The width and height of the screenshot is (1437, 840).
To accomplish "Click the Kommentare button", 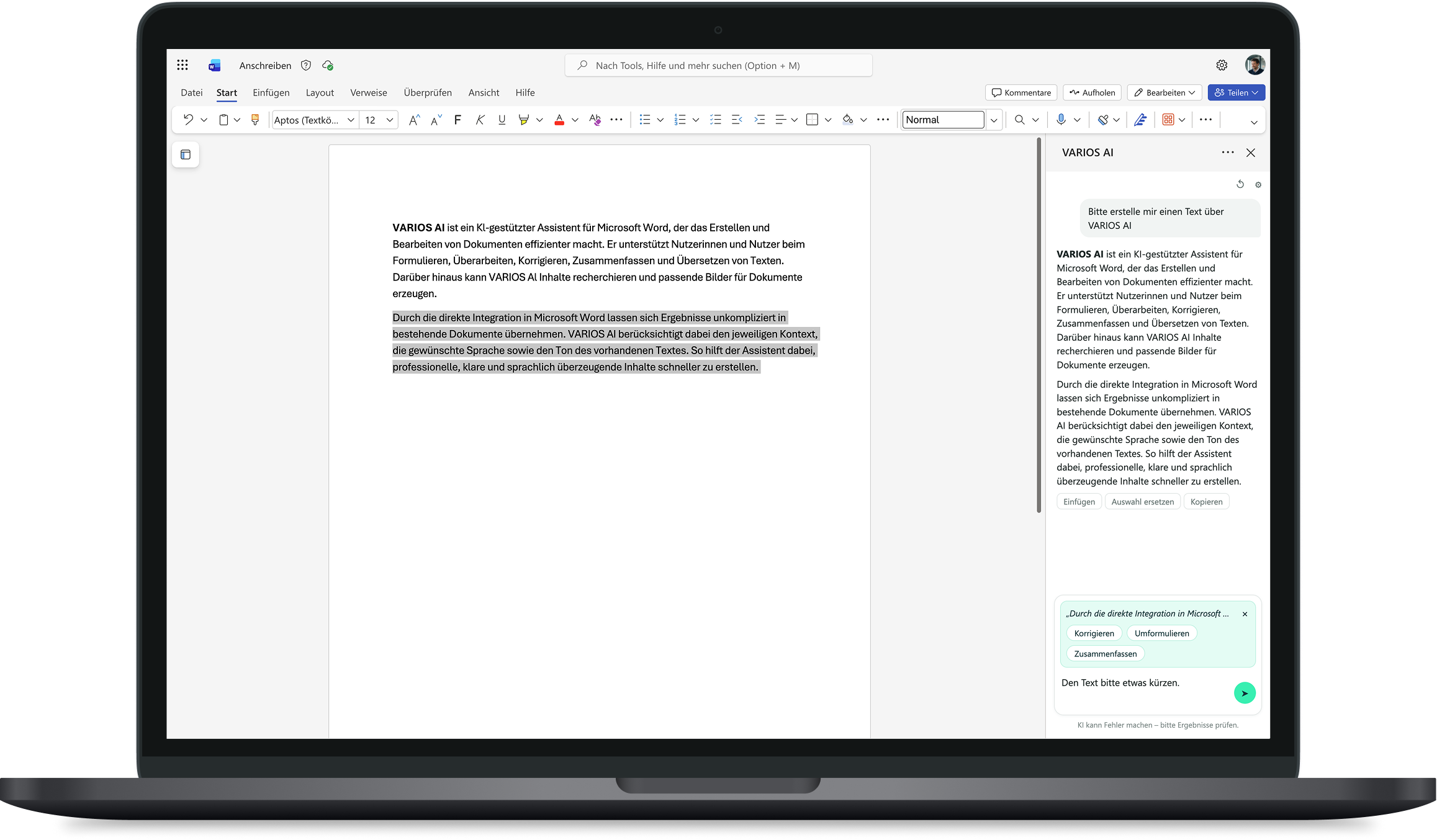I will 1021,92.
